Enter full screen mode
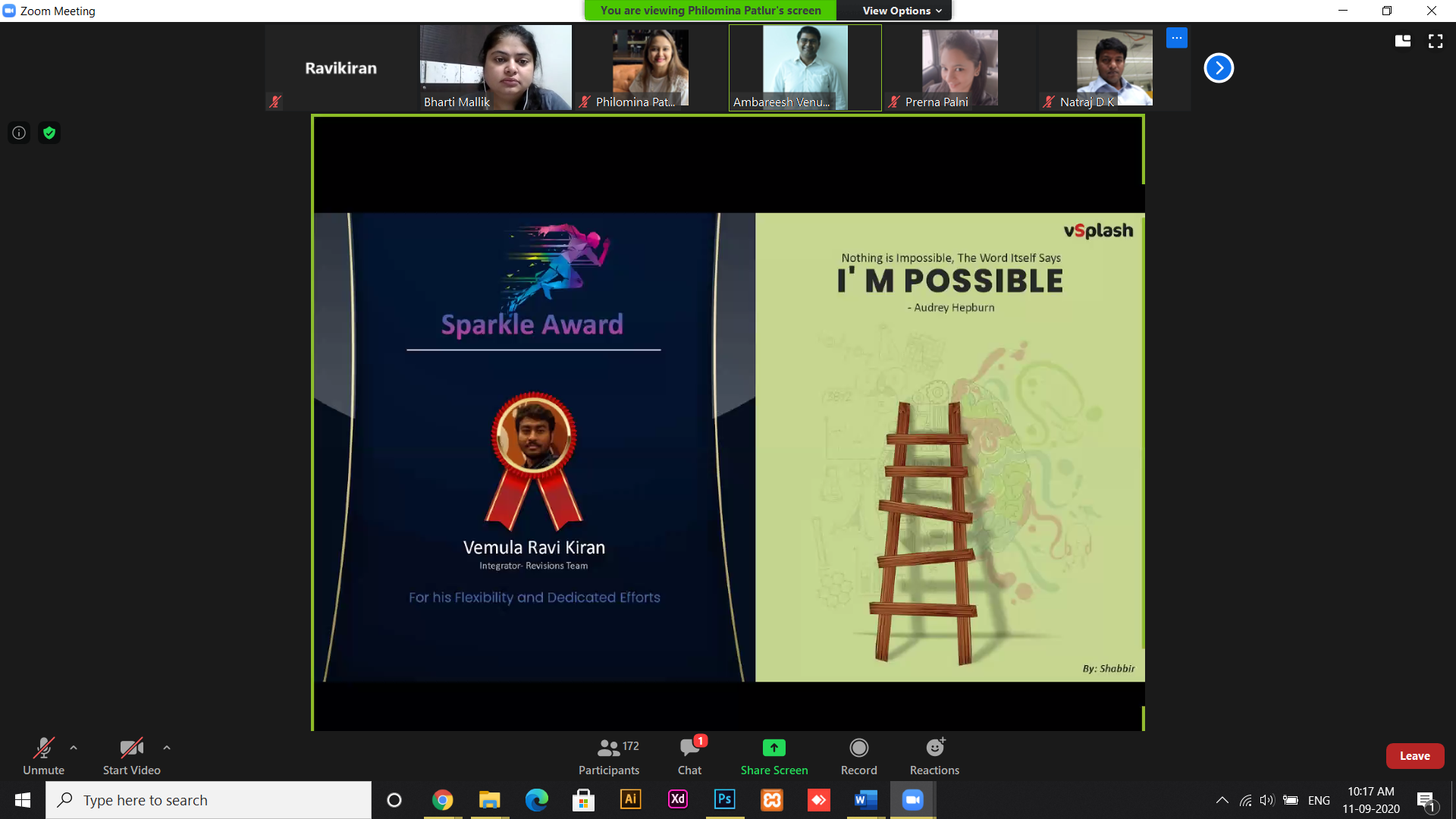Image resolution: width=1456 pixels, height=819 pixels. pyautogui.click(x=1436, y=41)
